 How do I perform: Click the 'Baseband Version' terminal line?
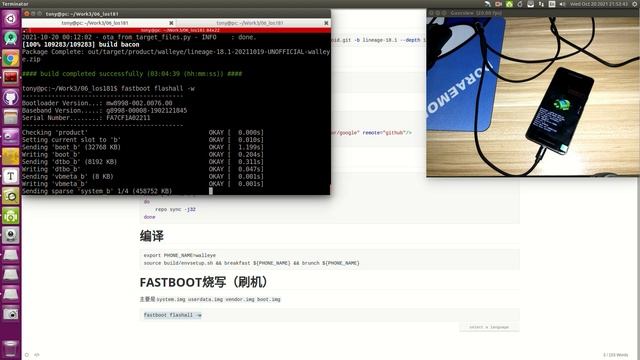pos(104,111)
